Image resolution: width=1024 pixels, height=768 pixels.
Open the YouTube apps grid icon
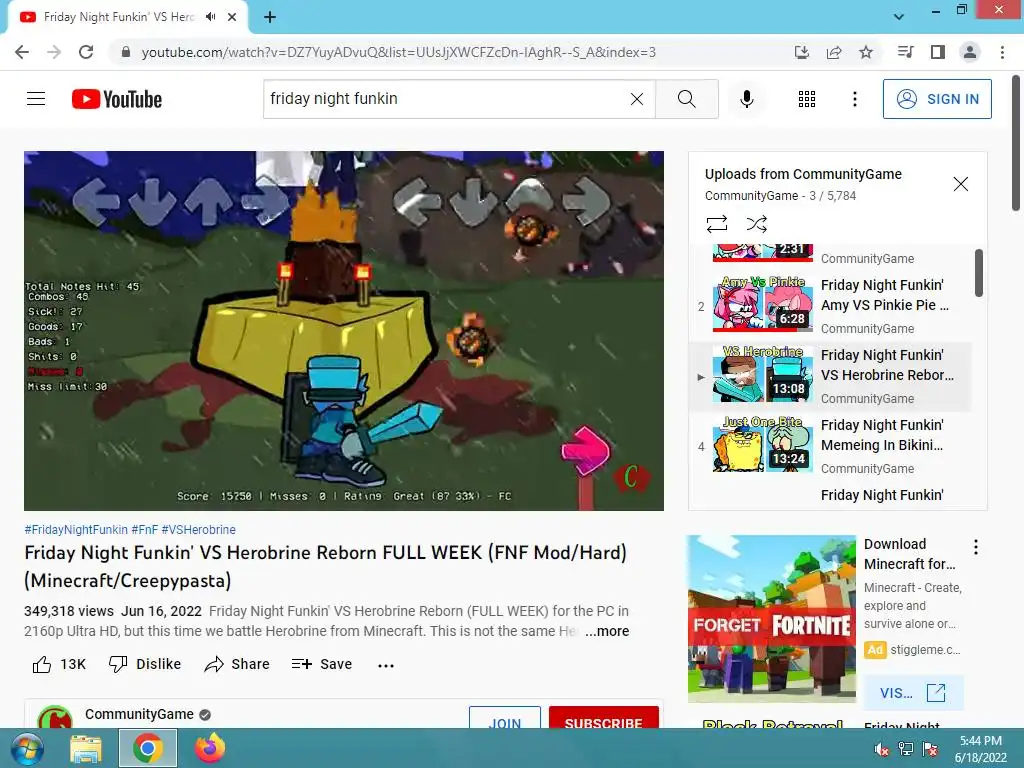click(807, 99)
